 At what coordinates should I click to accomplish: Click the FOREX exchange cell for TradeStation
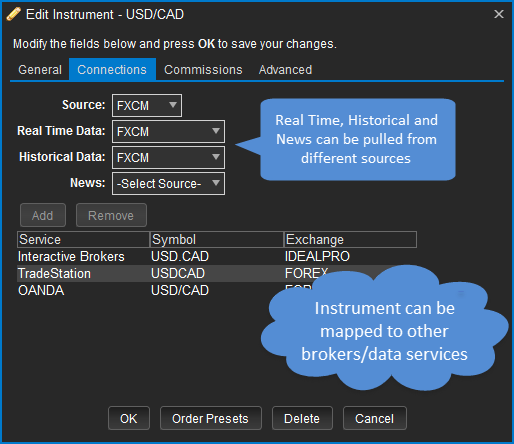[x=307, y=273]
